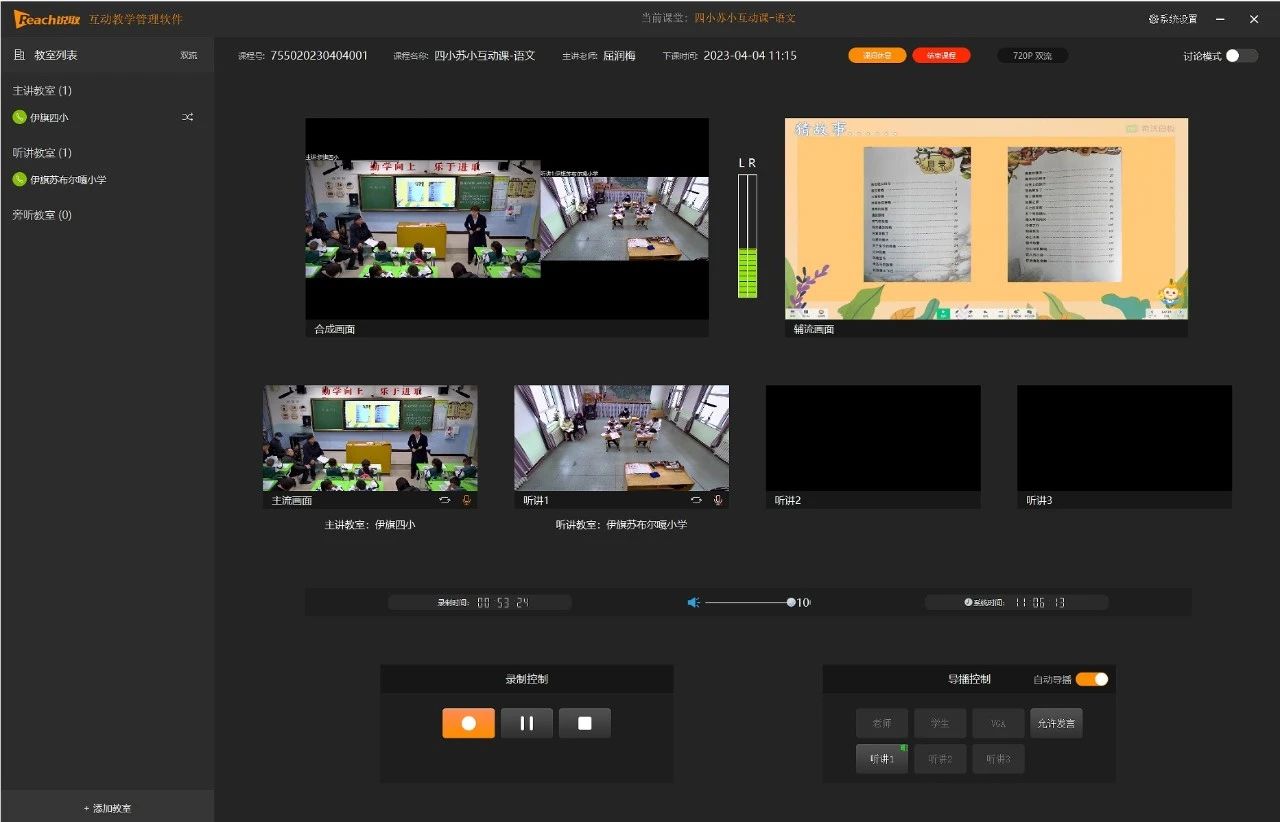Select the 辅流画面 preview thumbnail
The width and height of the screenshot is (1280, 822).
pos(986,220)
